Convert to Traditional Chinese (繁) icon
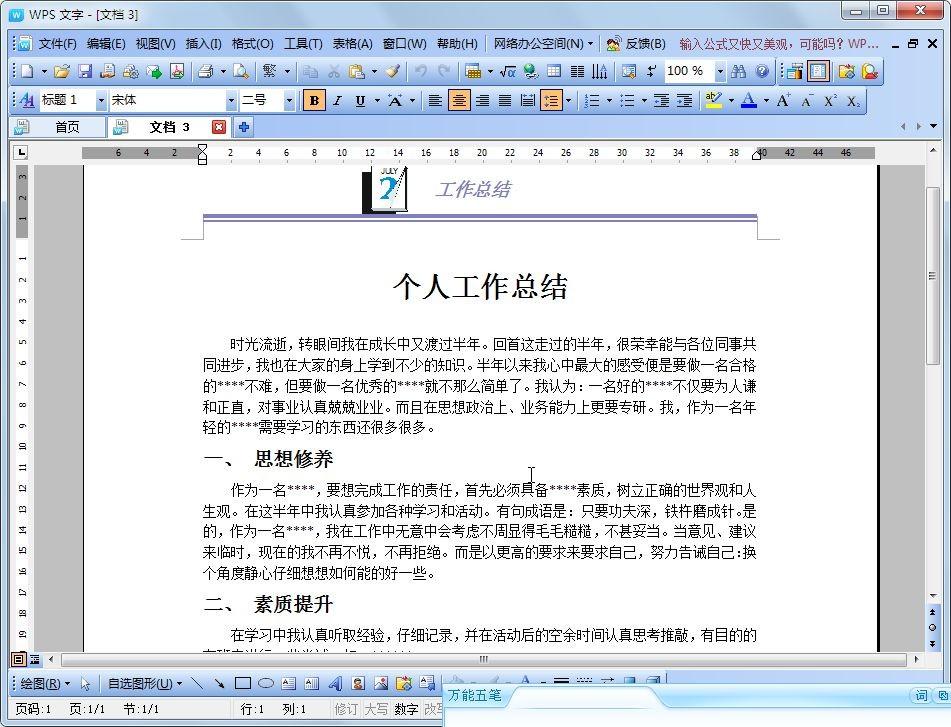951x727 pixels. [270, 72]
